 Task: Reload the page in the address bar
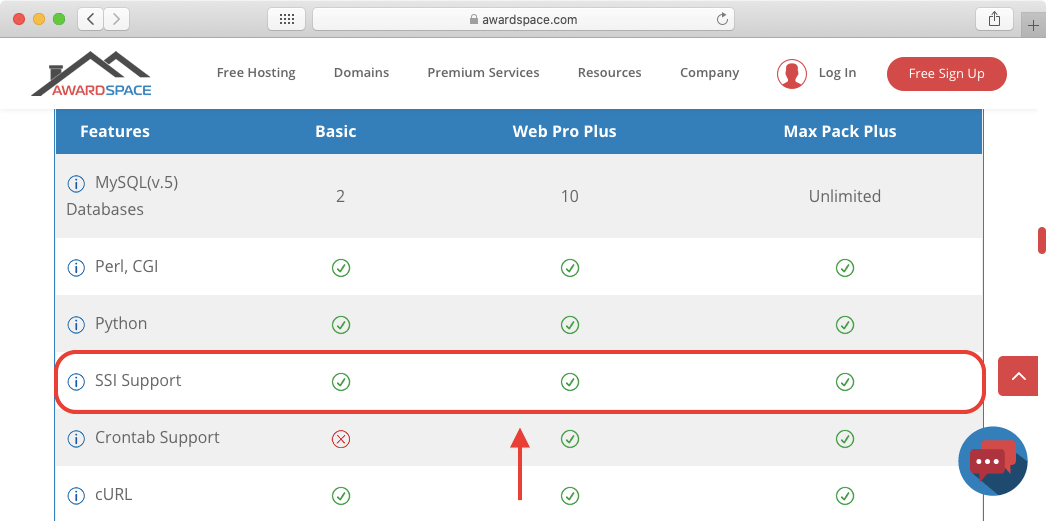click(x=721, y=19)
